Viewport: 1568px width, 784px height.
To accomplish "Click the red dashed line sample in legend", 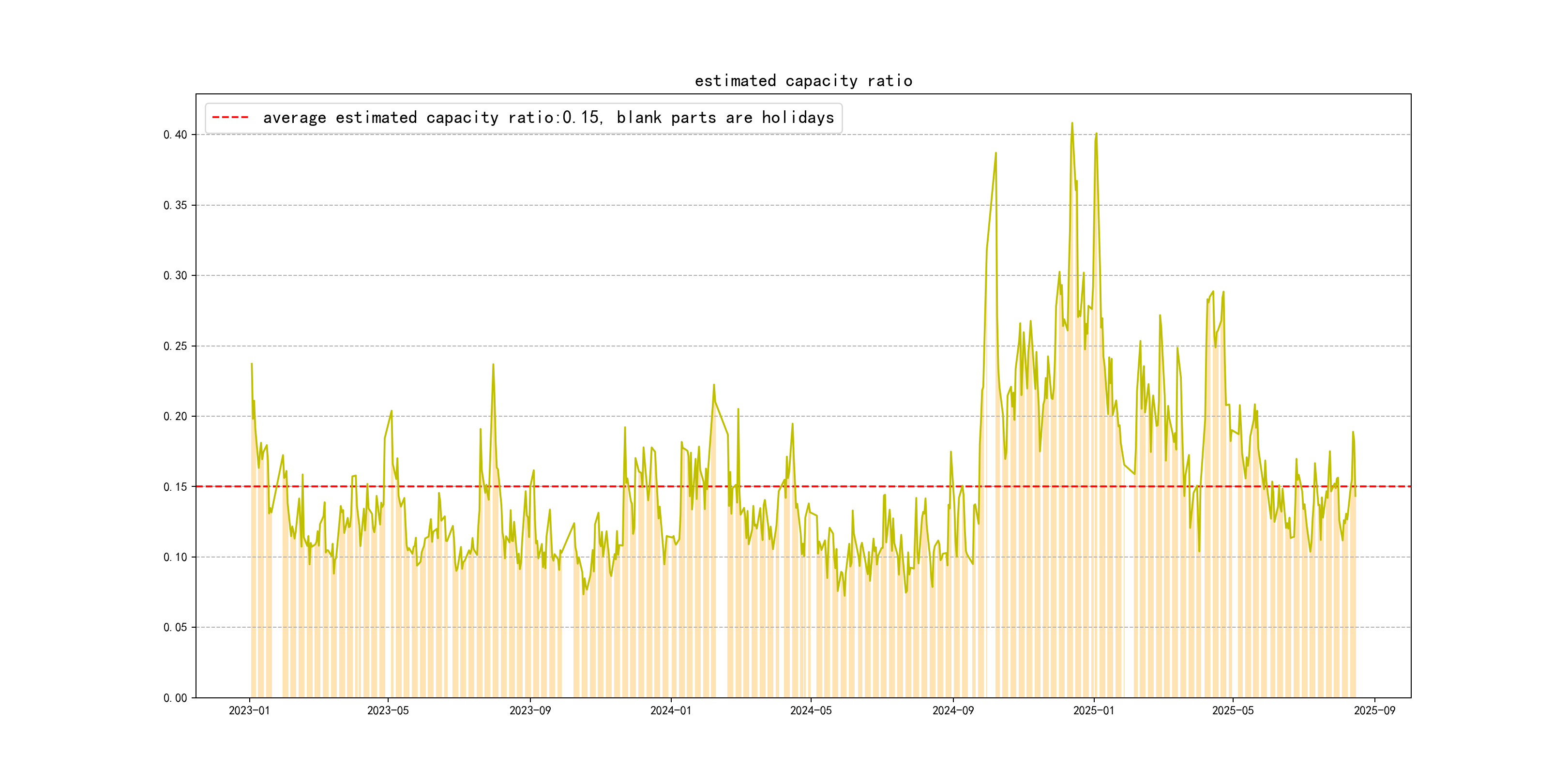I will tap(230, 118).
